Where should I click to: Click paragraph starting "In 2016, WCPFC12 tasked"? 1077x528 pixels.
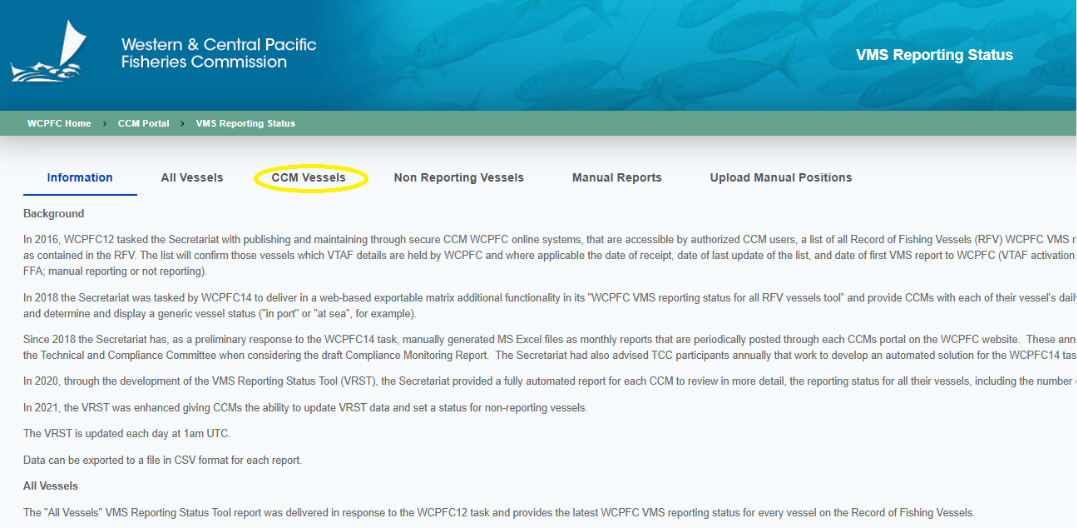(x=549, y=253)
